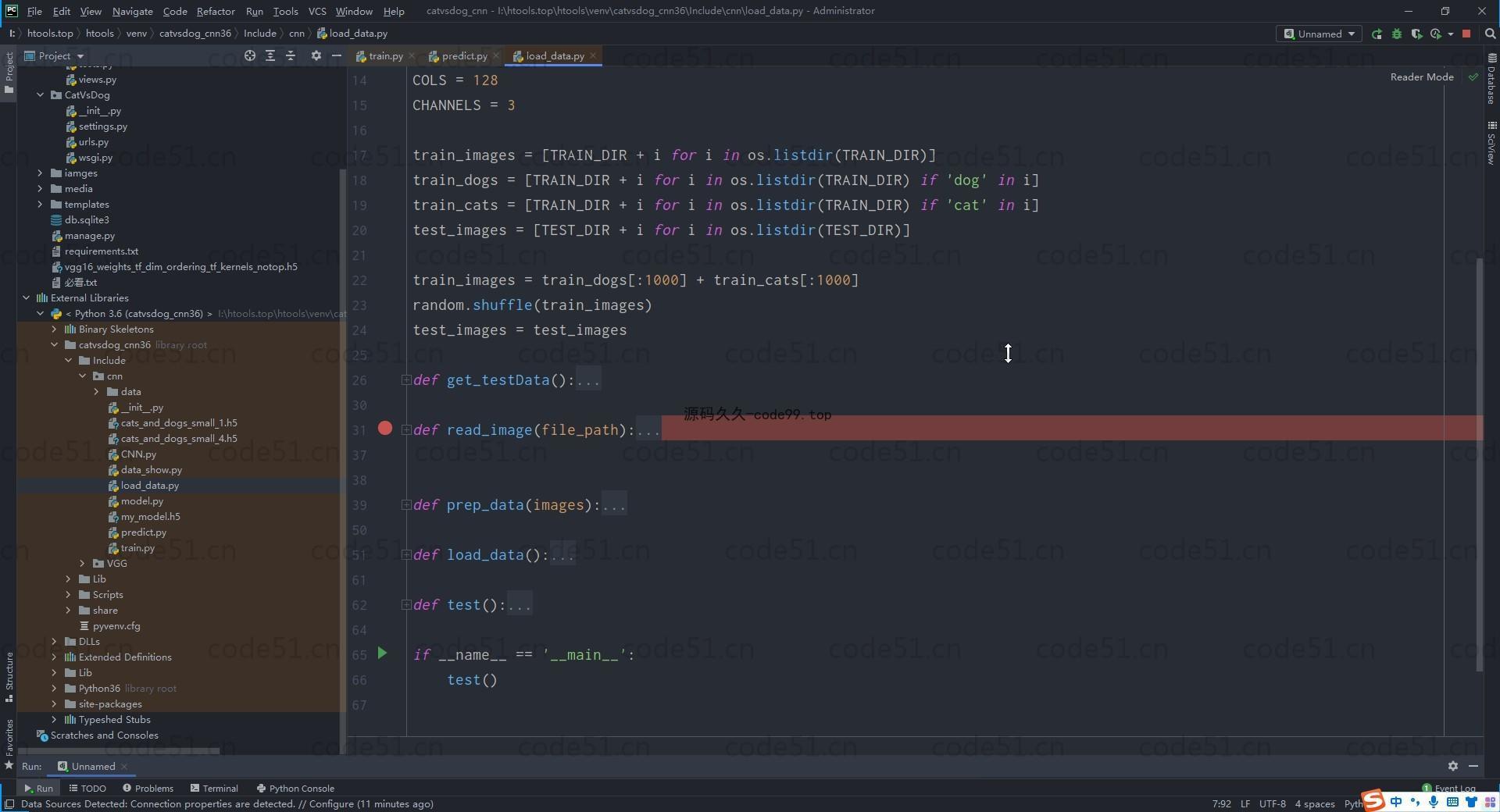Expand the folded load_data function

406,555
